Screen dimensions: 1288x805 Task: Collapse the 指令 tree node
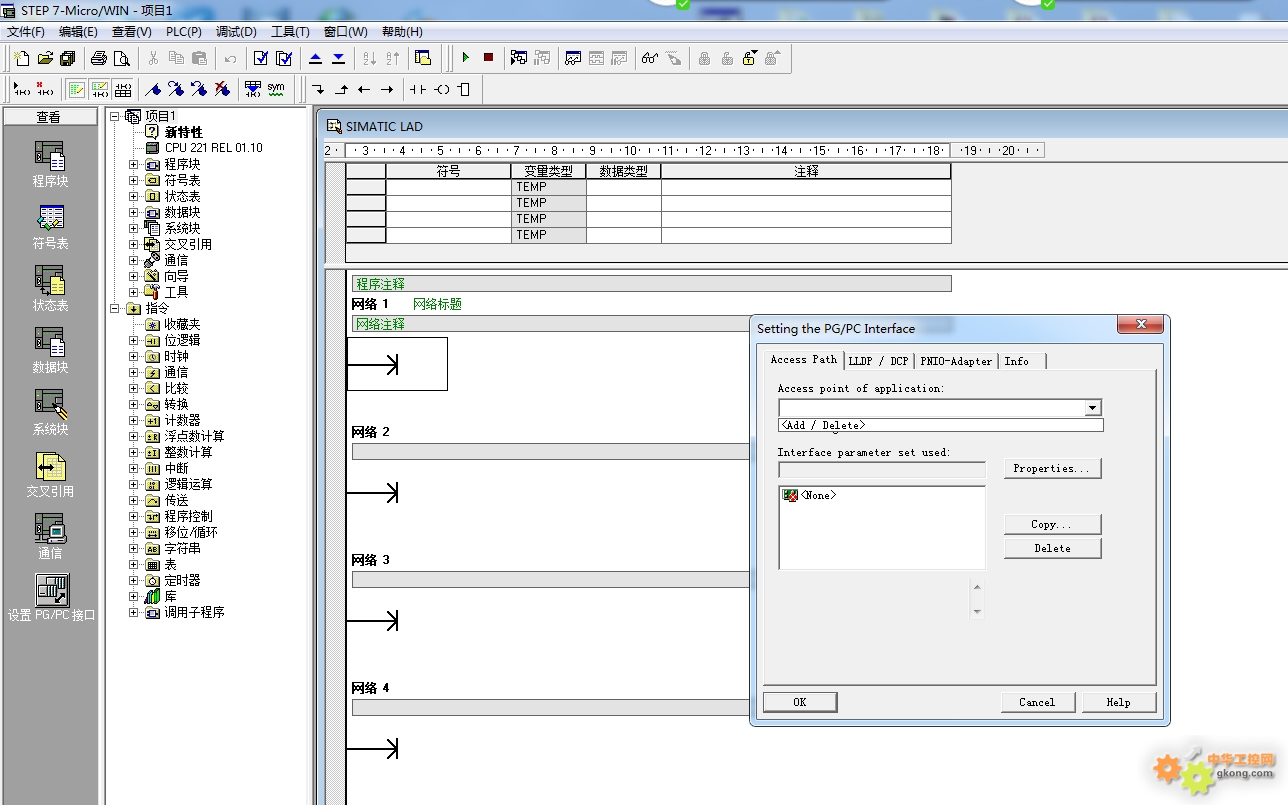pos(115,308)
